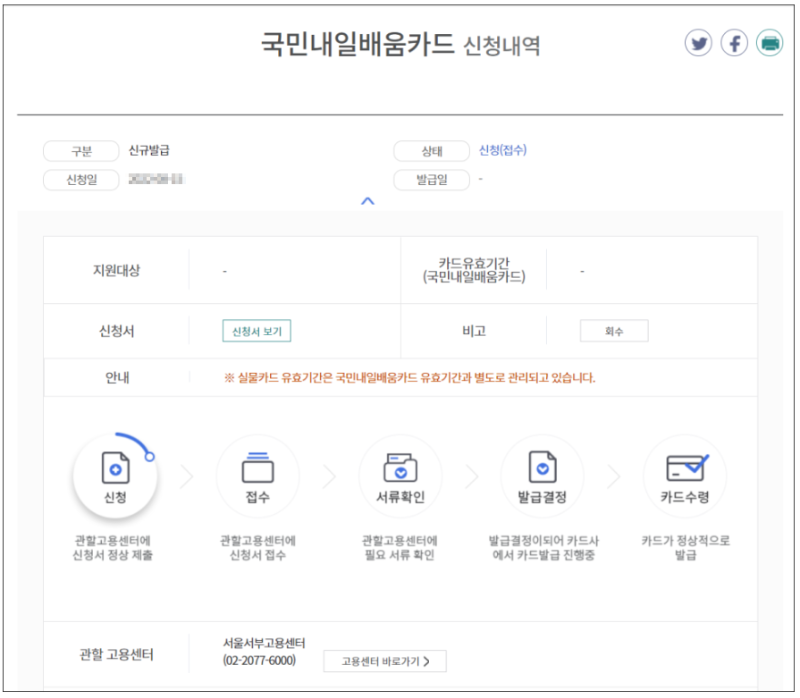Select the 신청 step icon

pos(115,476)
